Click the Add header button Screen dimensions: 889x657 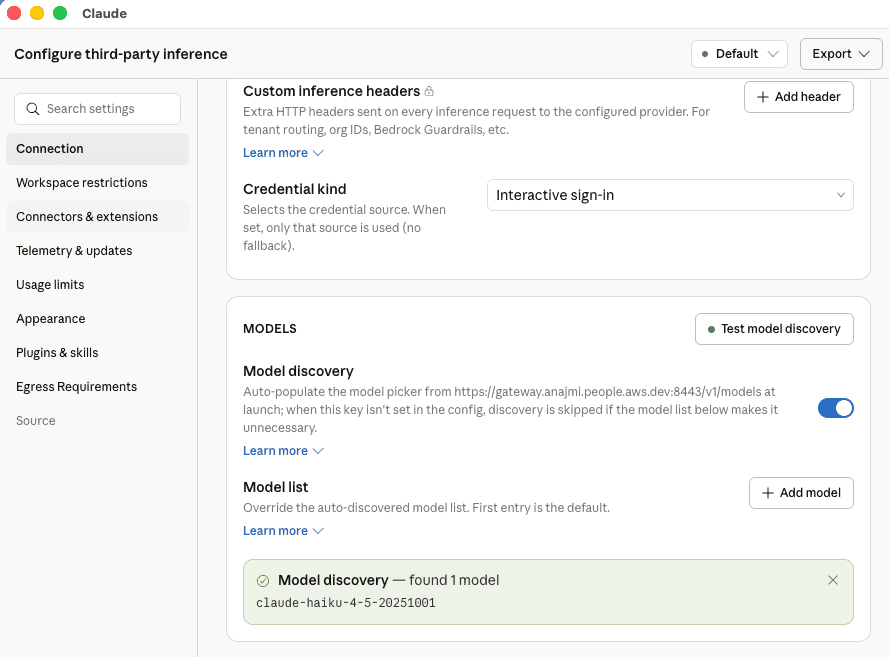pyautogui.click(x=798, y=97)
